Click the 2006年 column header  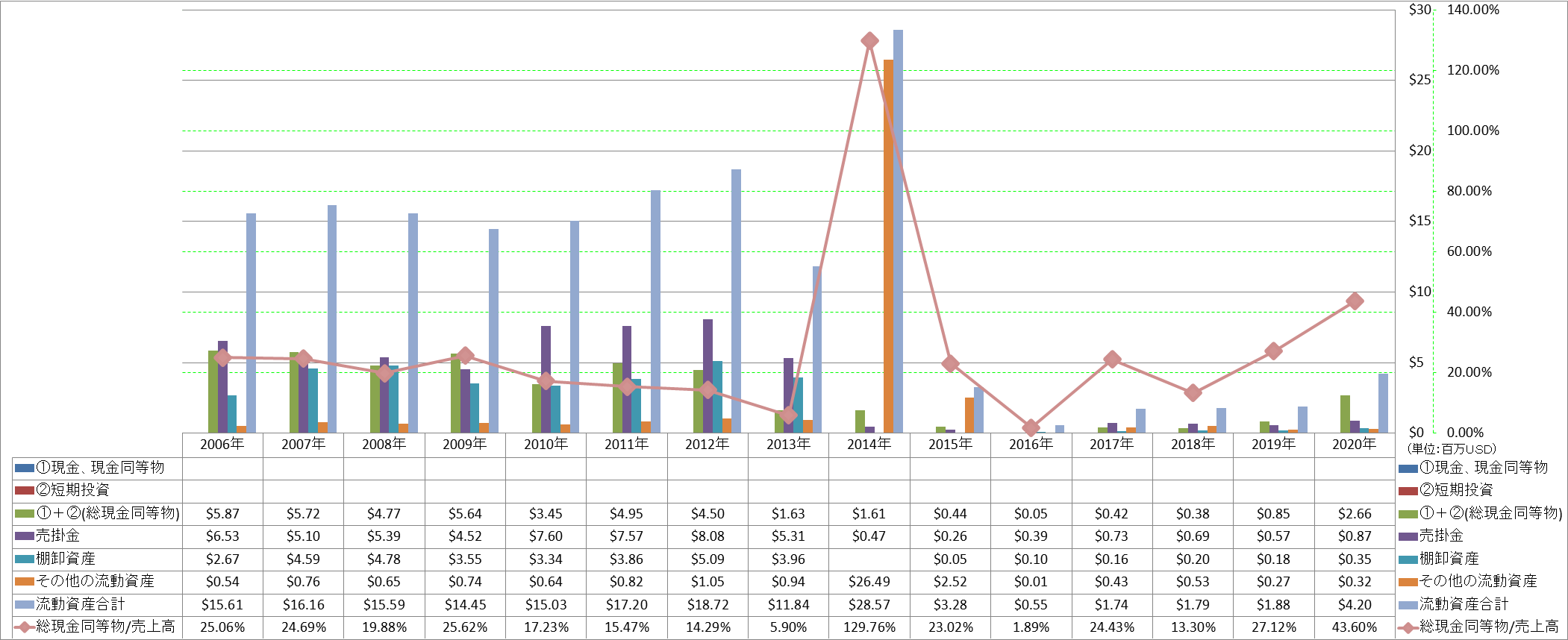coord(222,445)
